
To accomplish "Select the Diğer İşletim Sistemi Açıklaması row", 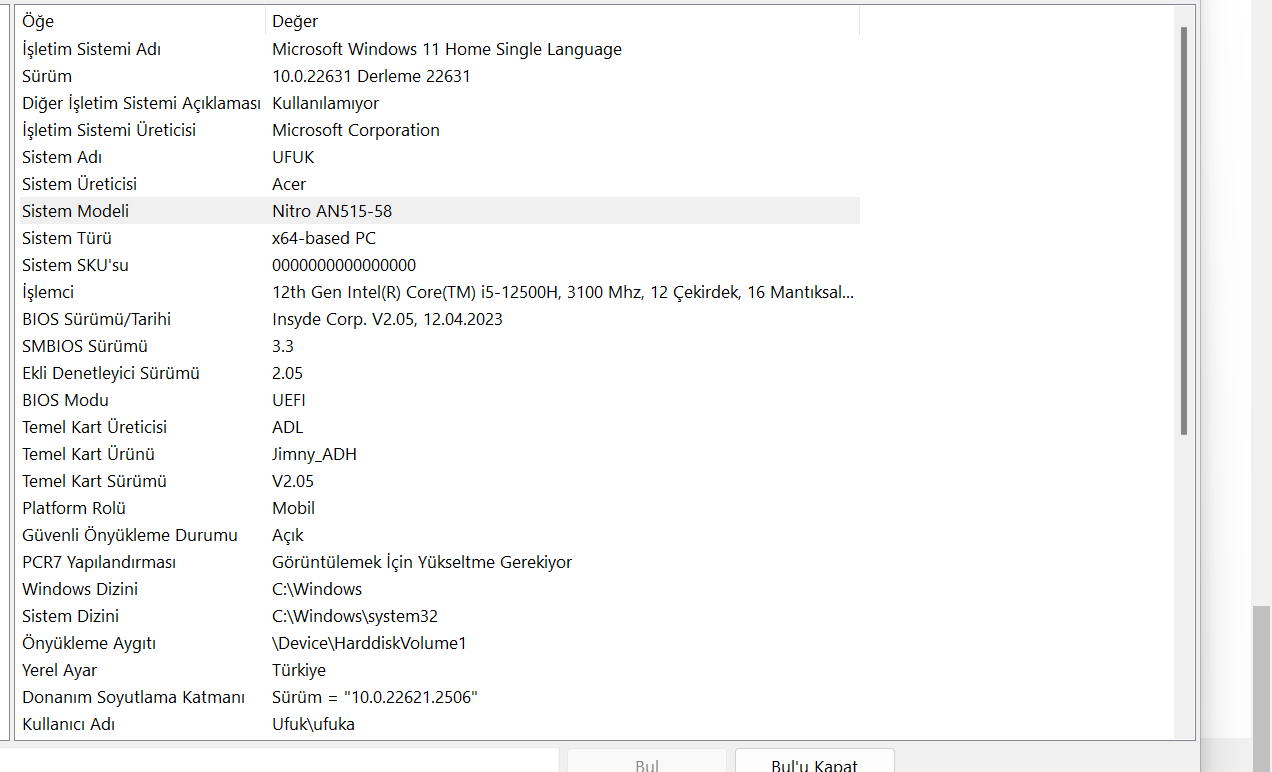I will point(438,103).
